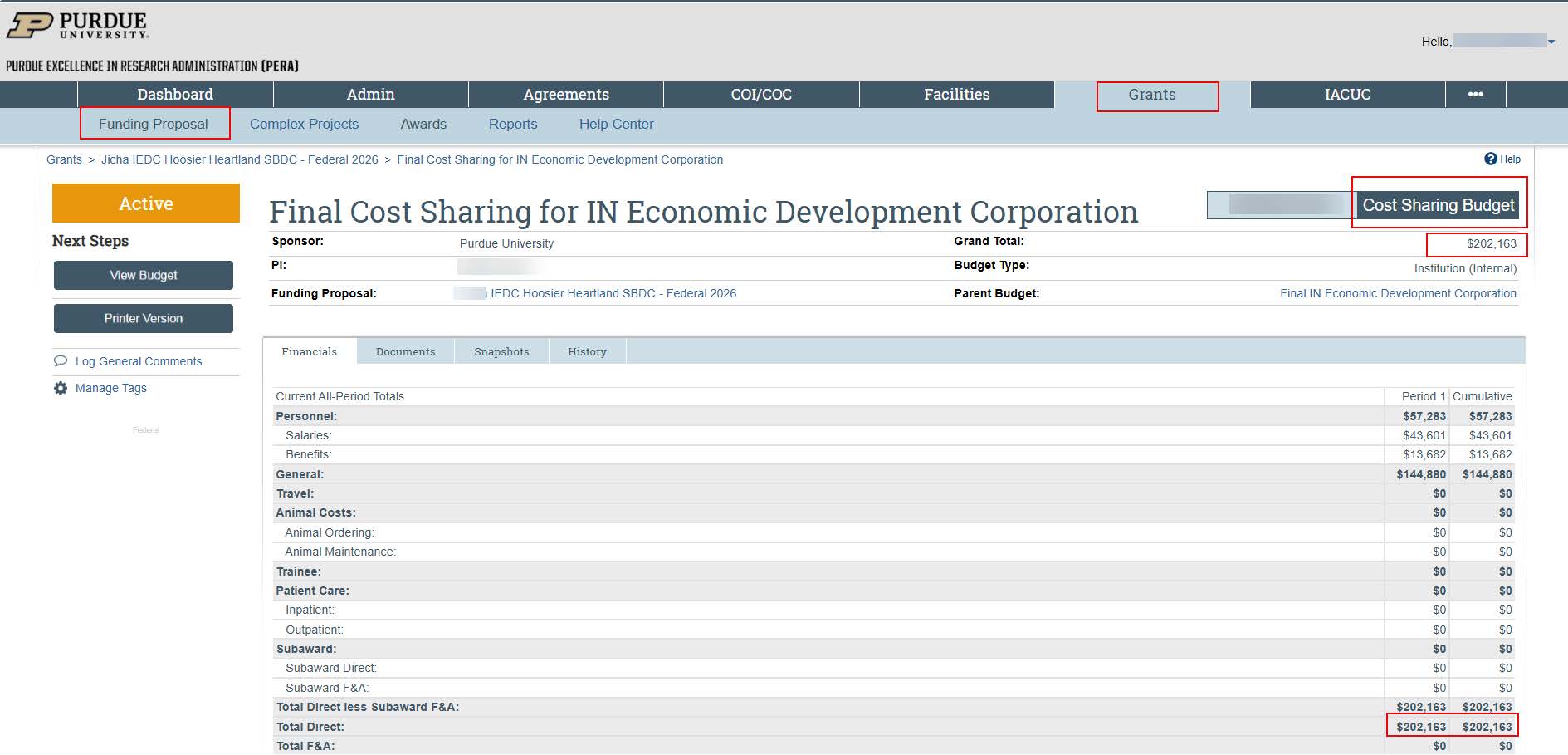Viewport: 1568px width, 755px height.
Task: Click the Subaward Direct row label
Action: tap(330, 668)
